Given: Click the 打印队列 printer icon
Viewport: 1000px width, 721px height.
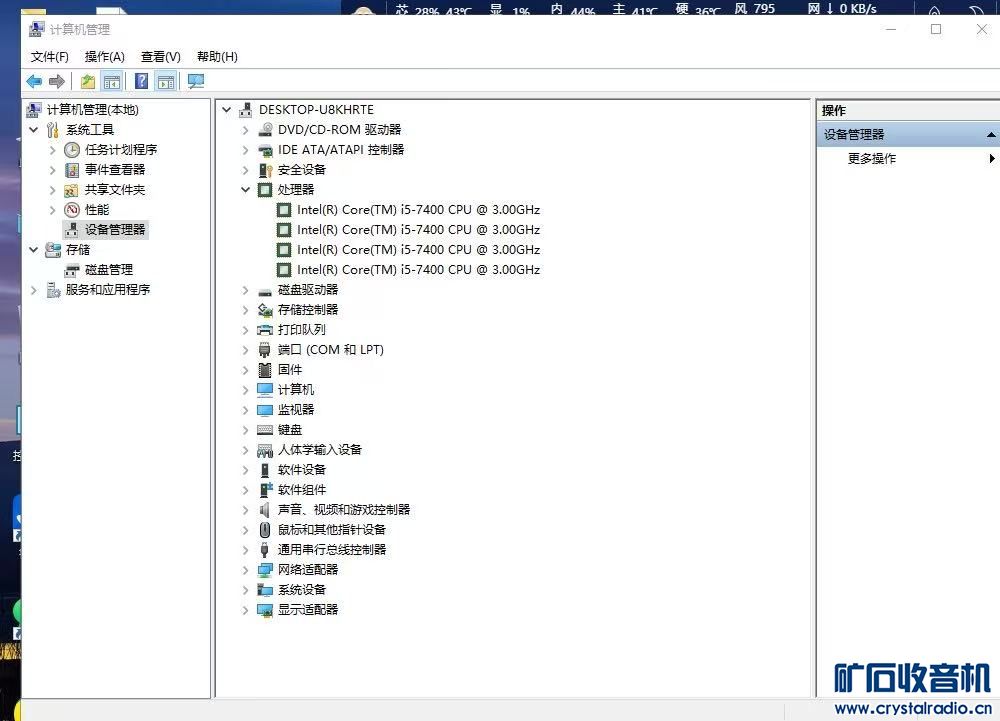Looking at the screenshot, I should [265, 330].
